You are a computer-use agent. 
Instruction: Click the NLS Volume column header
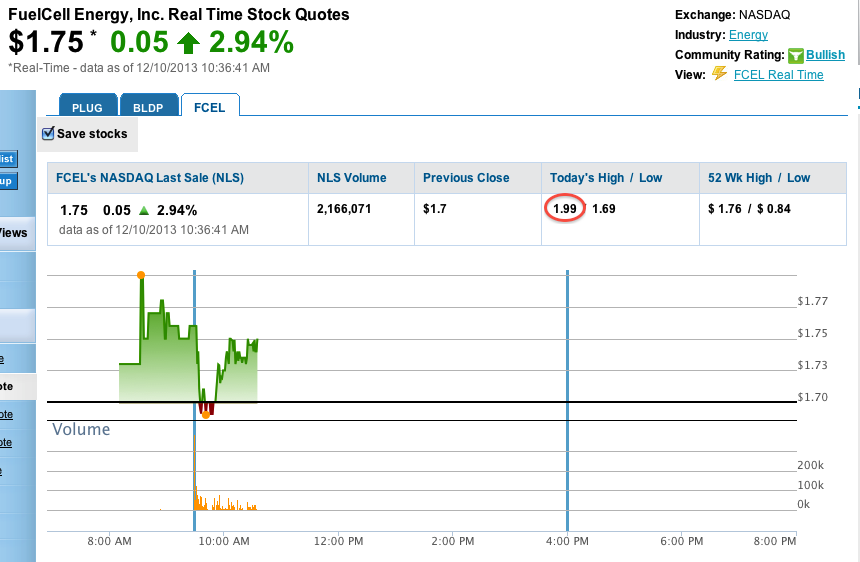click(x=352, y=178)
